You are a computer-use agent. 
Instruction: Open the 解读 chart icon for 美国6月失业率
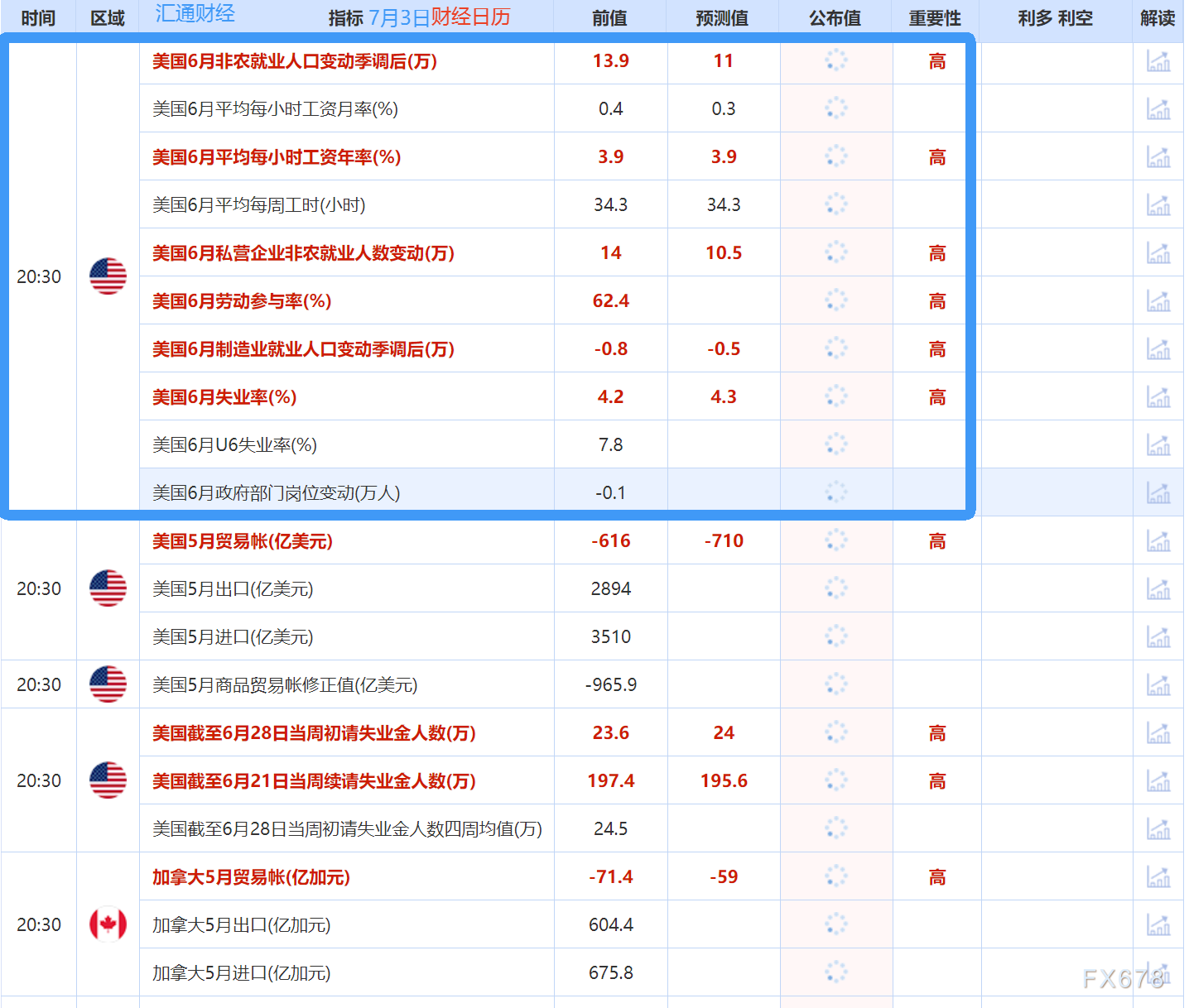point(1158,396)
